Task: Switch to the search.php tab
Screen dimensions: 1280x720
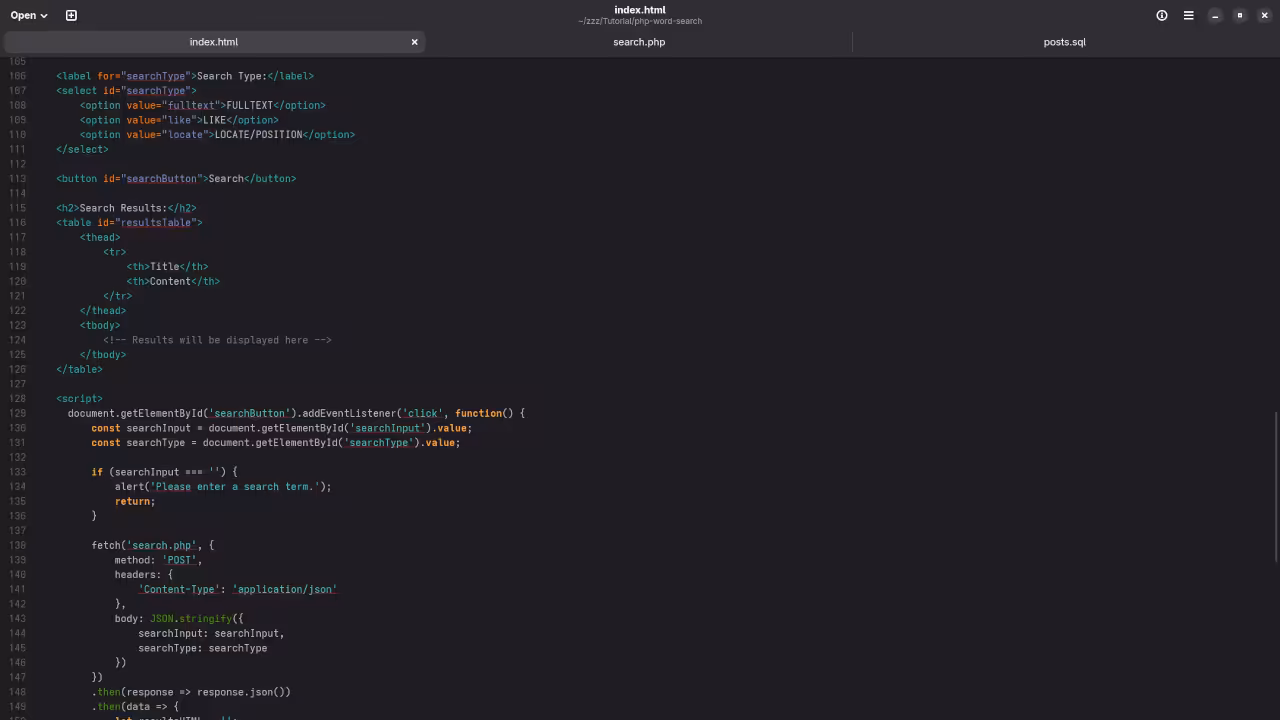Action: (x=639, y=42)
